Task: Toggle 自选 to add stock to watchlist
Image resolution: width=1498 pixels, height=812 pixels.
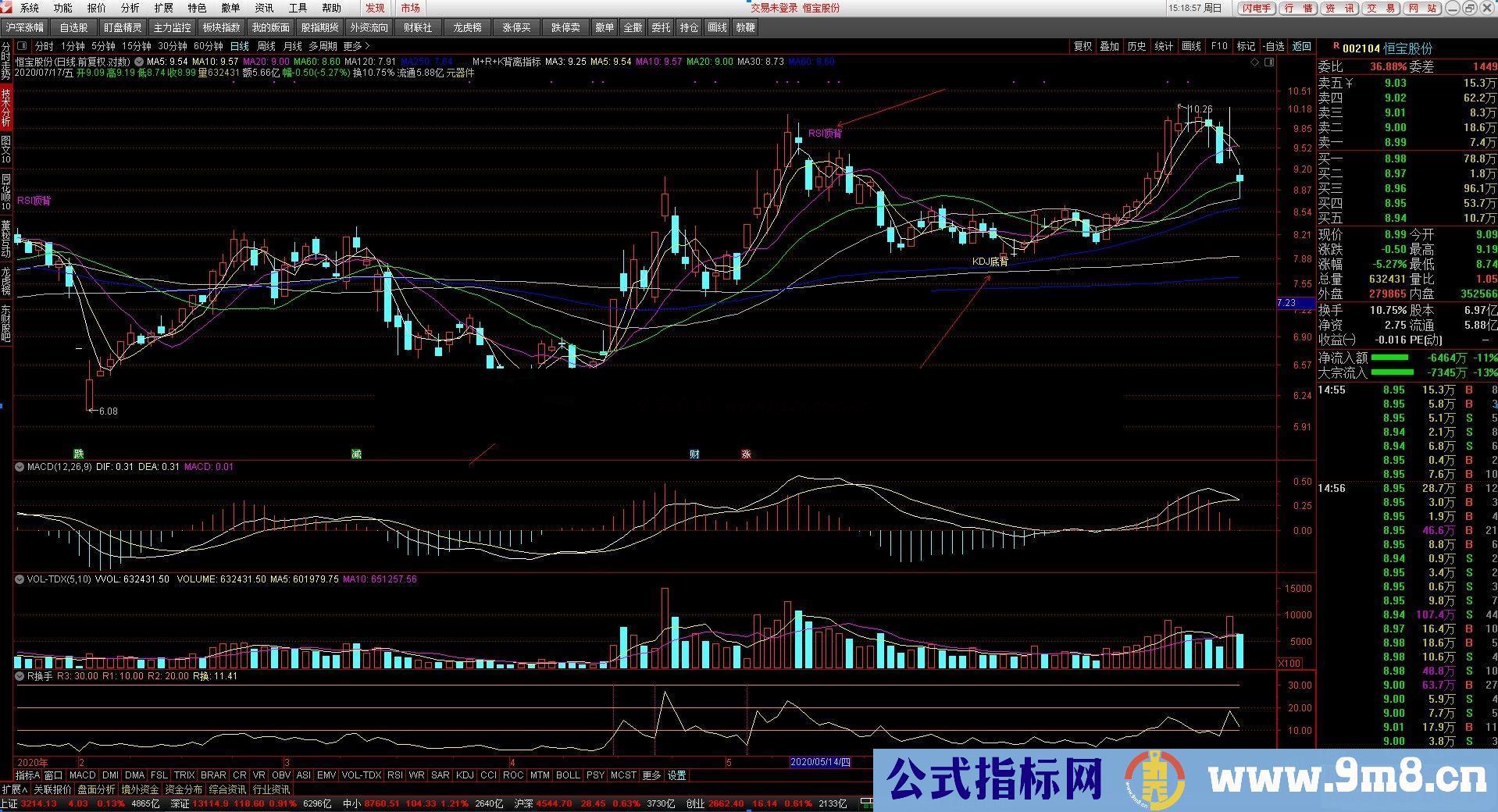Action: point(1274,46)
